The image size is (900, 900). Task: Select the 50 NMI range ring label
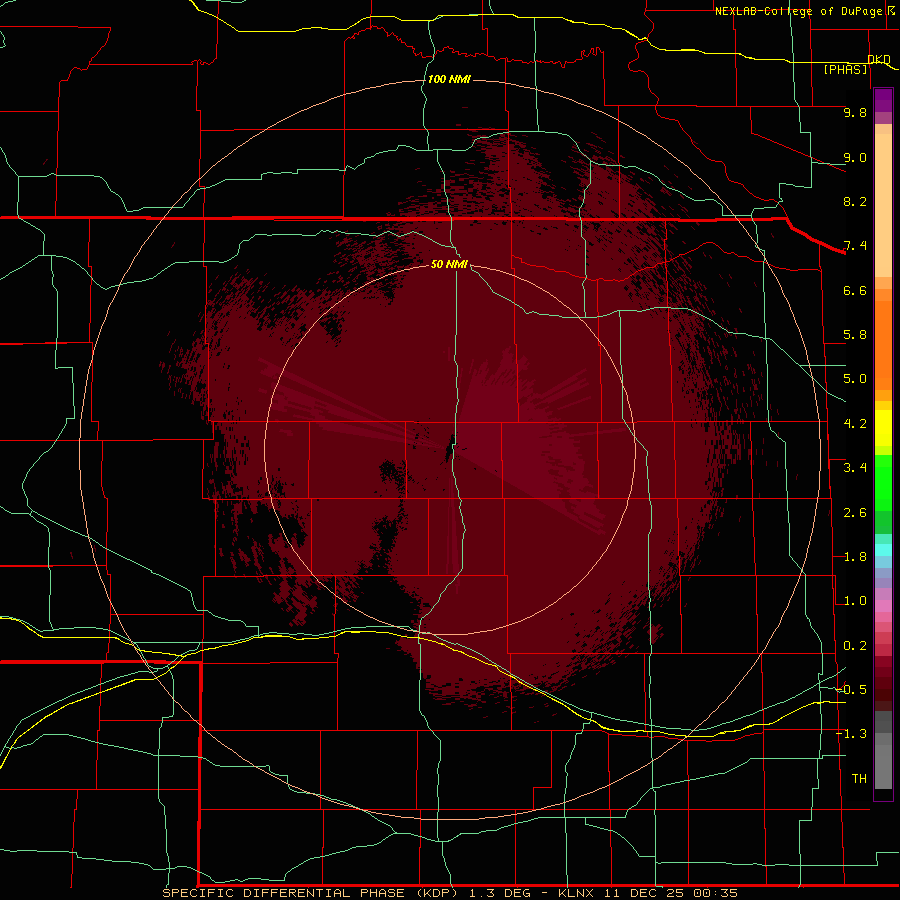tap(449, 264)
